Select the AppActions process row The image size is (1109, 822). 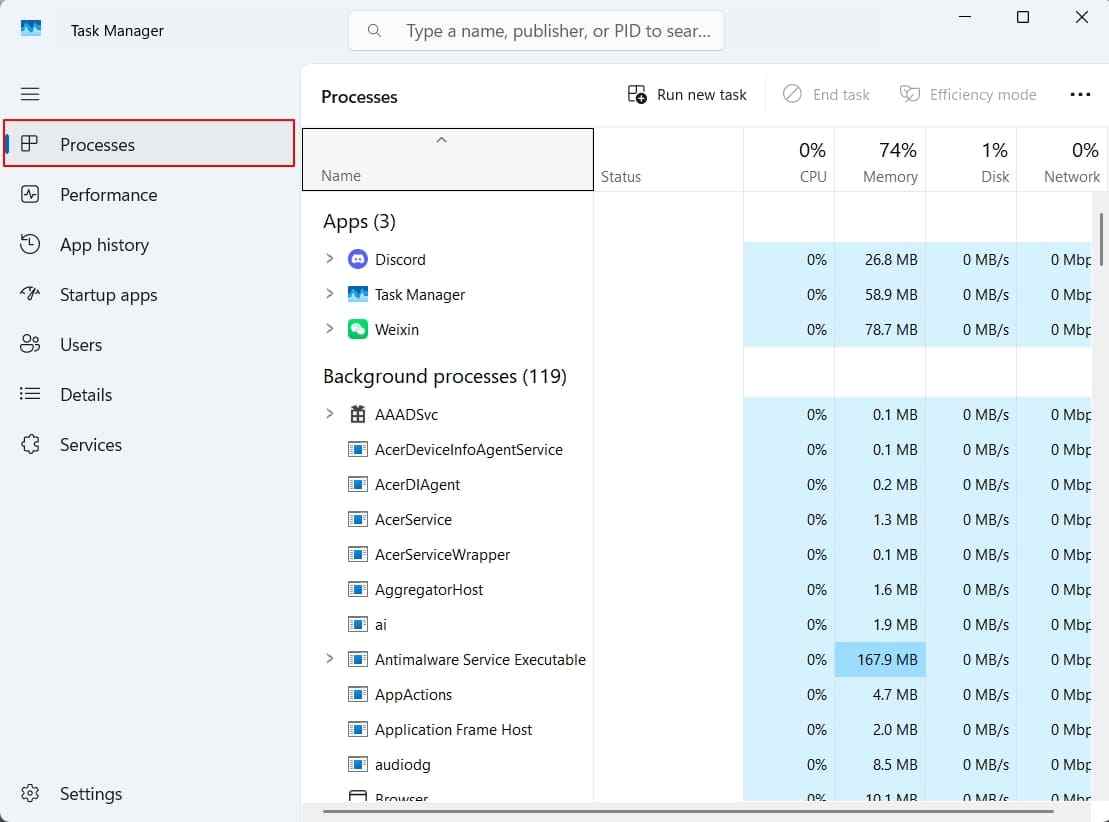(x=697, y=695)
